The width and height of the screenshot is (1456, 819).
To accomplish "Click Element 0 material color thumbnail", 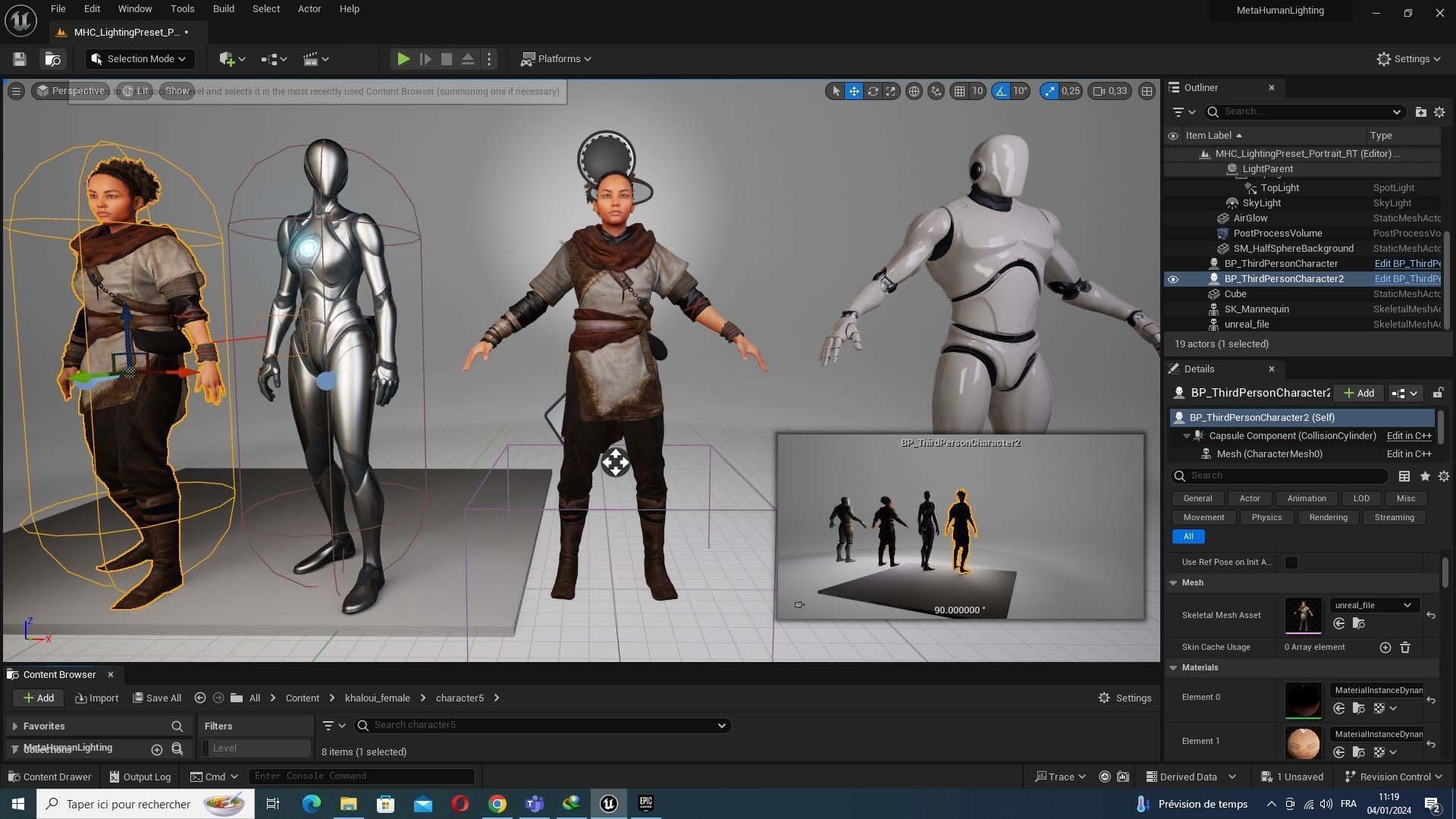I will [1303, 700].
